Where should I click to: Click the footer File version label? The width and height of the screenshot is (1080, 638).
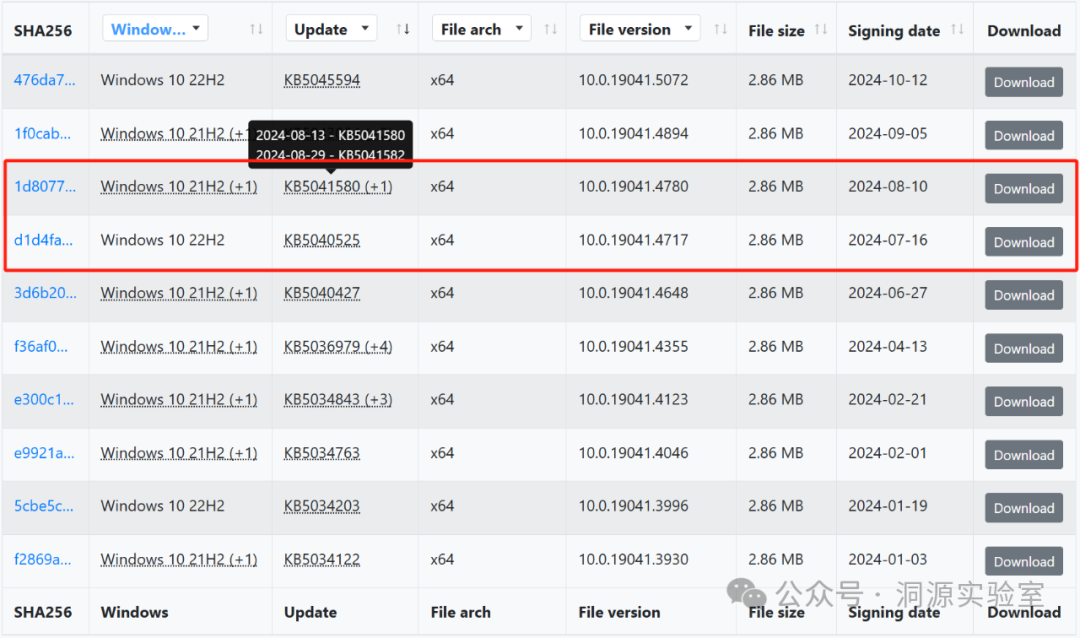619,613
